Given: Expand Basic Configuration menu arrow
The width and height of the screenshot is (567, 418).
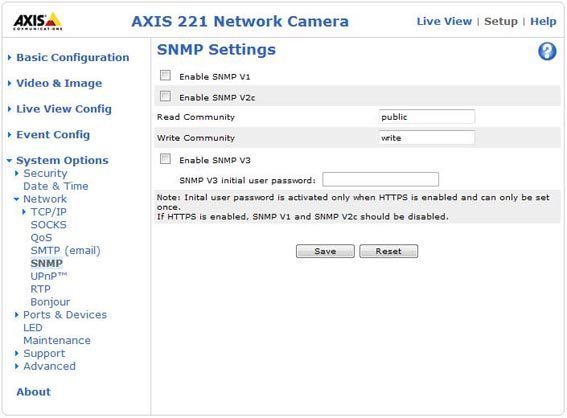Looking at the screenshot, I should coord(10,57).
